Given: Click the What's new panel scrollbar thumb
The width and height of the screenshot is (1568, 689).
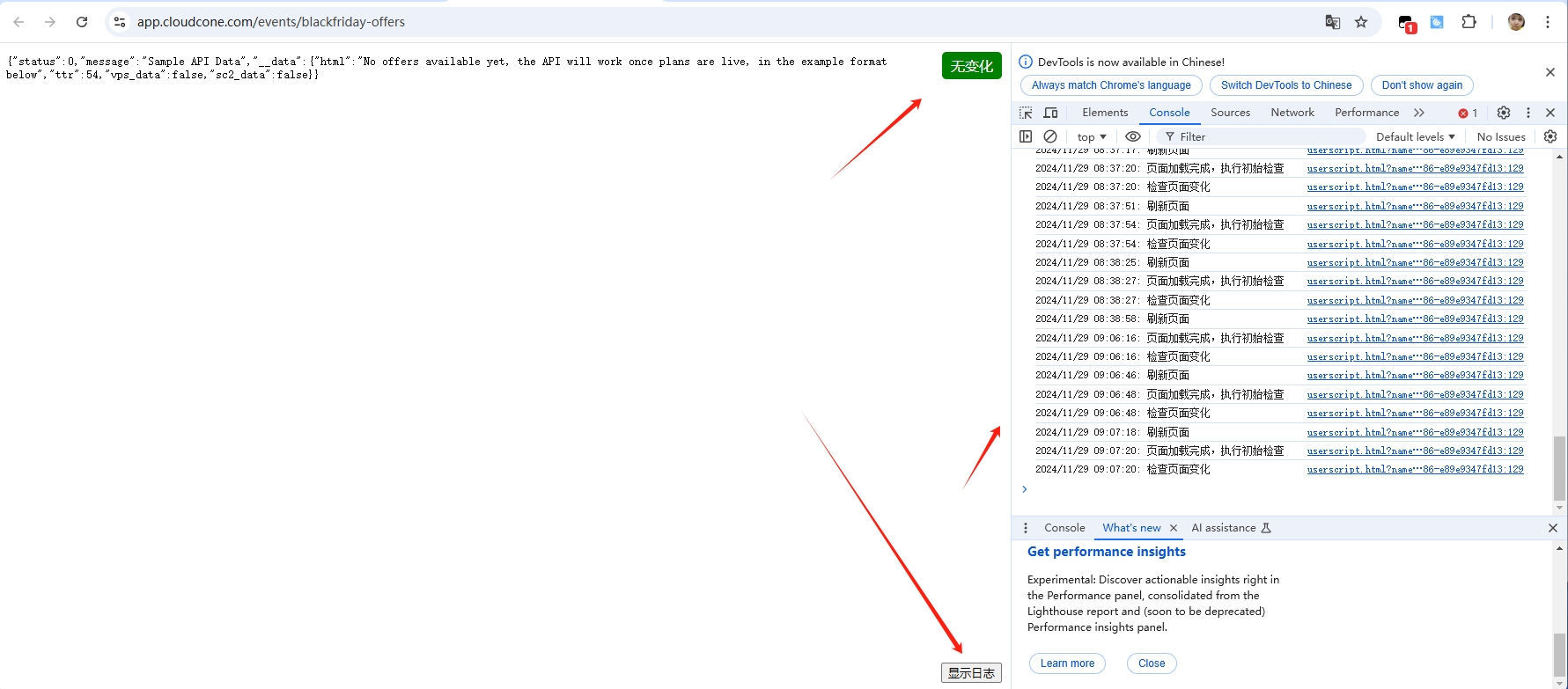Looking at the screenshot, I should (x=1559, y=654).
